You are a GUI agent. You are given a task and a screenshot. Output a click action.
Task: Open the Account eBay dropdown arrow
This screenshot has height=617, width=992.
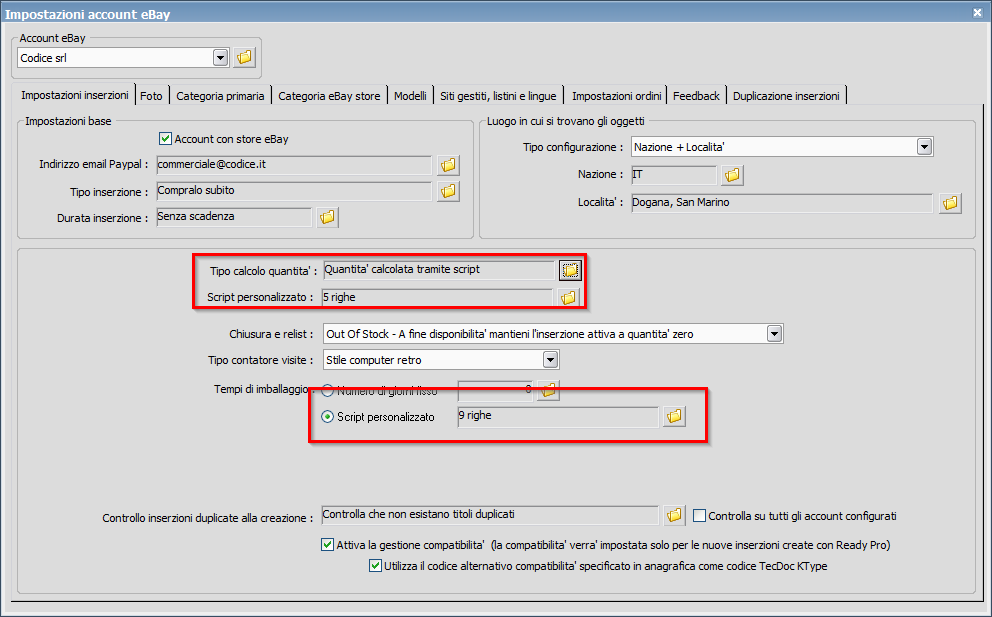click(220, 58)
